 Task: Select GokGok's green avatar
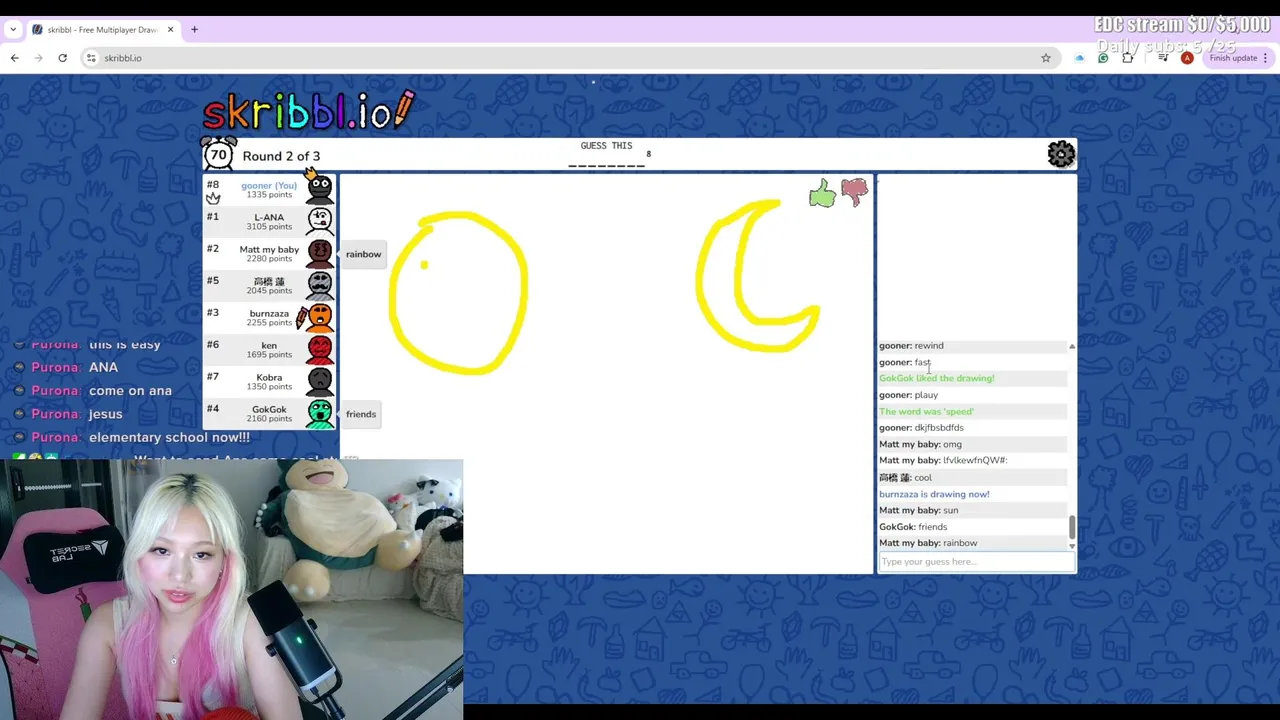pyautogui.click(x=319, y=413)
